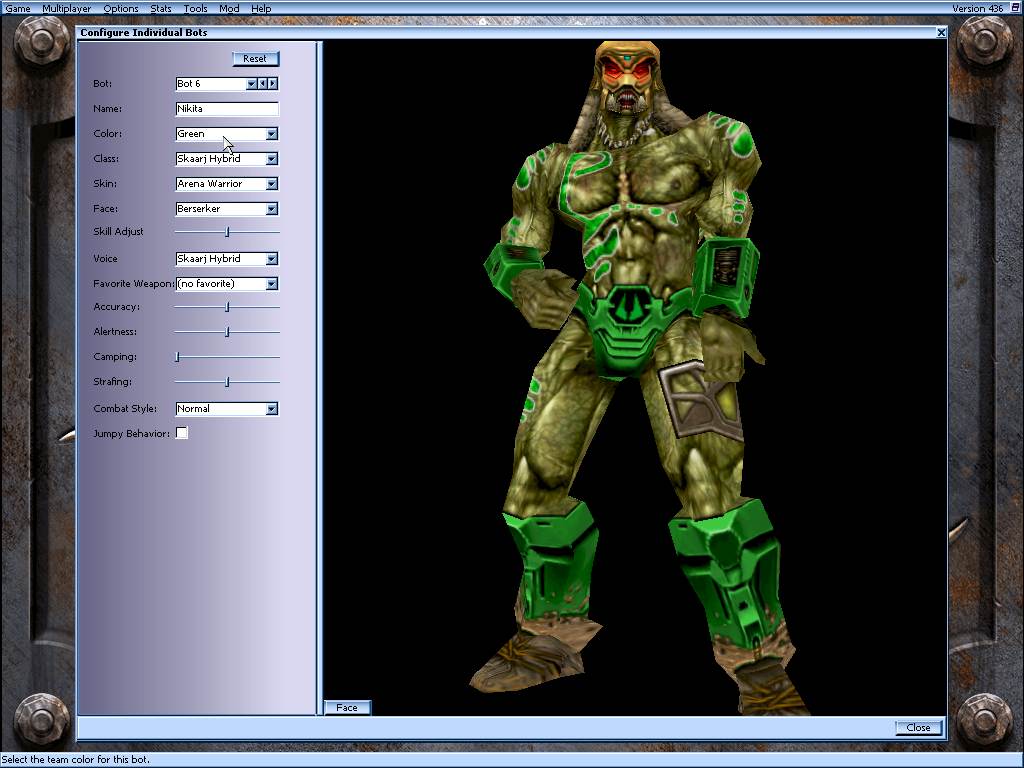Click the Version 436 text

977,8
